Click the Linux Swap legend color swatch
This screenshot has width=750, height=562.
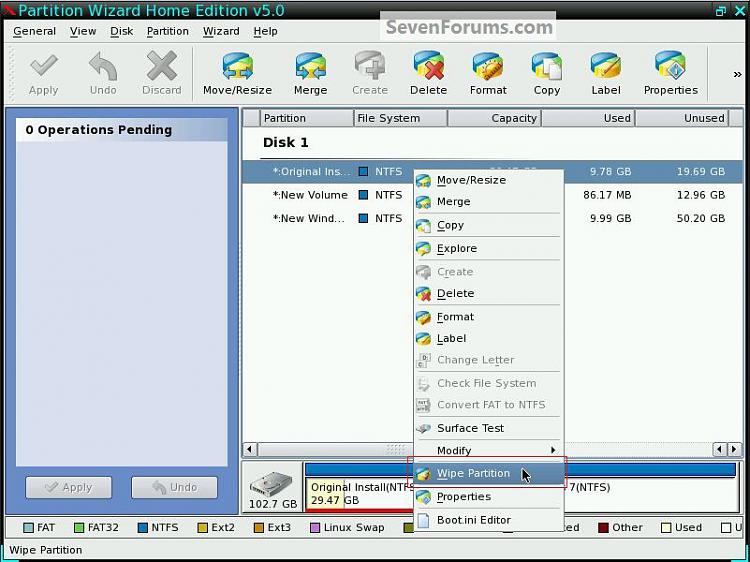[x=315, y=528]
